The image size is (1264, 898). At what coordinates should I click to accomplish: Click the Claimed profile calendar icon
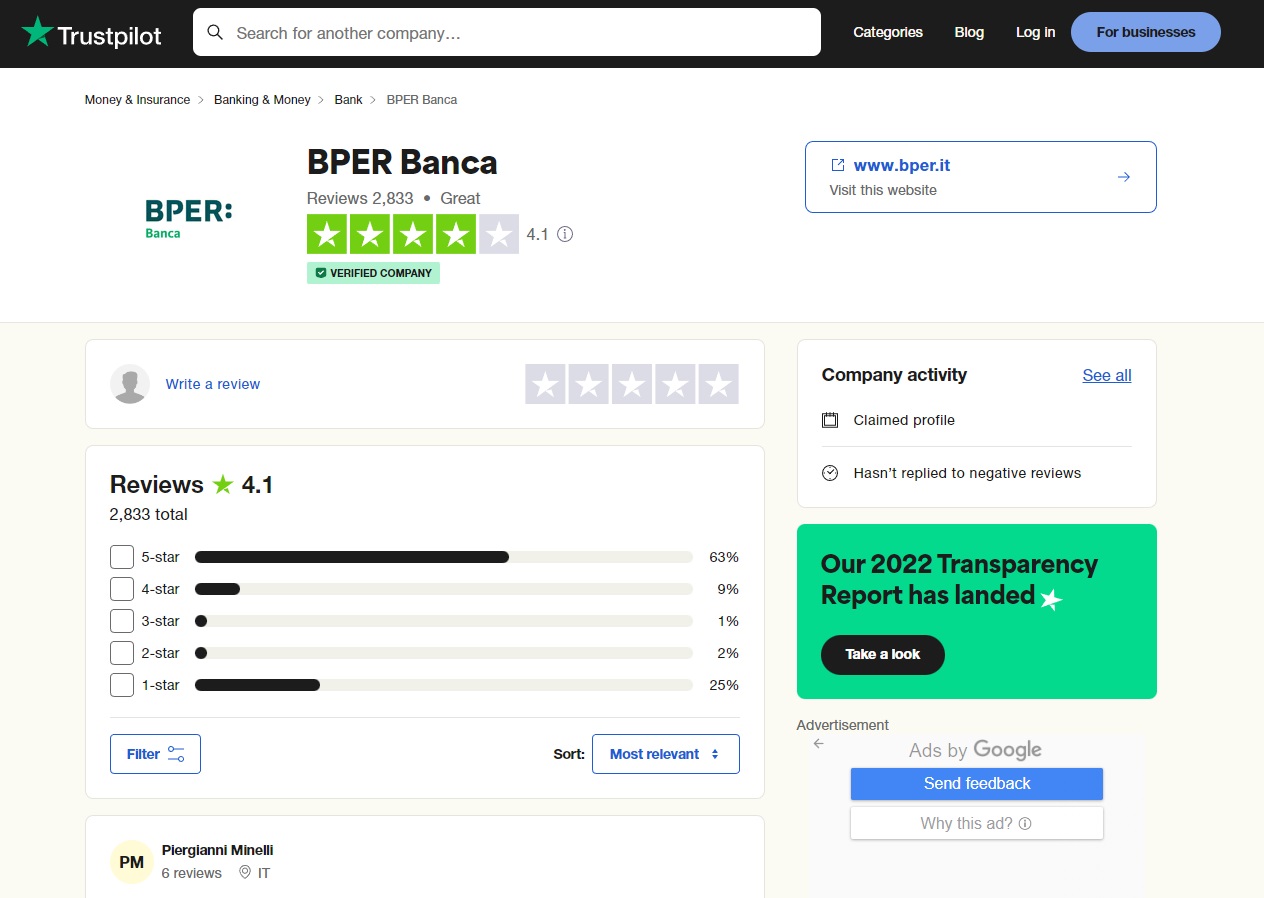830,420
